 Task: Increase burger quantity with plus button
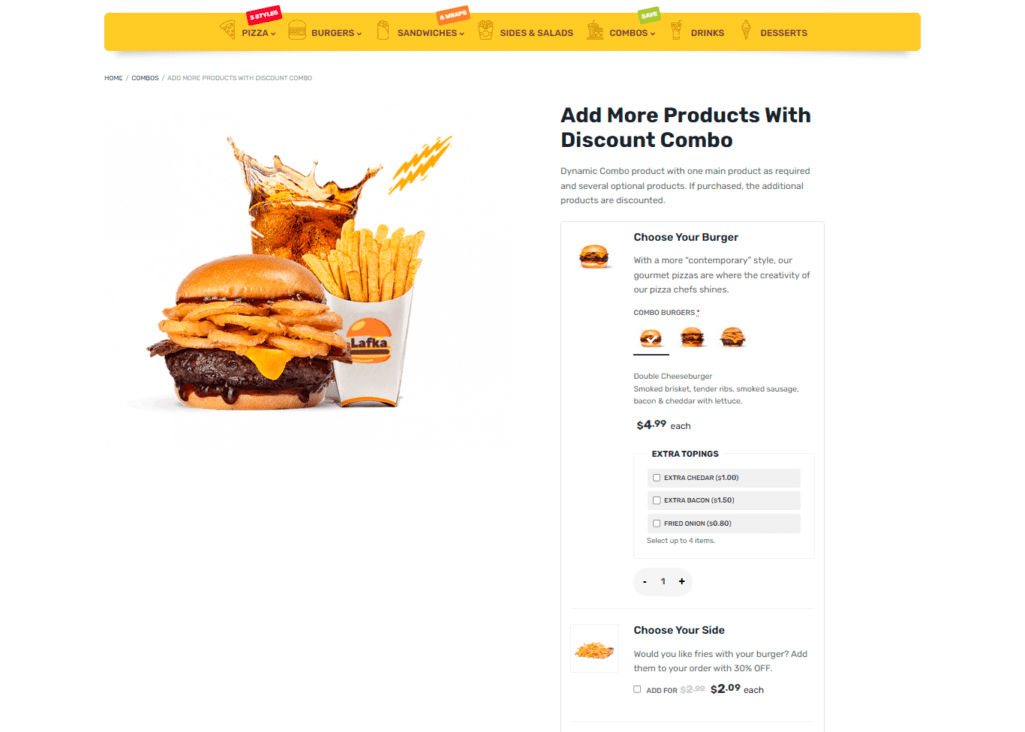coord(681,581)
